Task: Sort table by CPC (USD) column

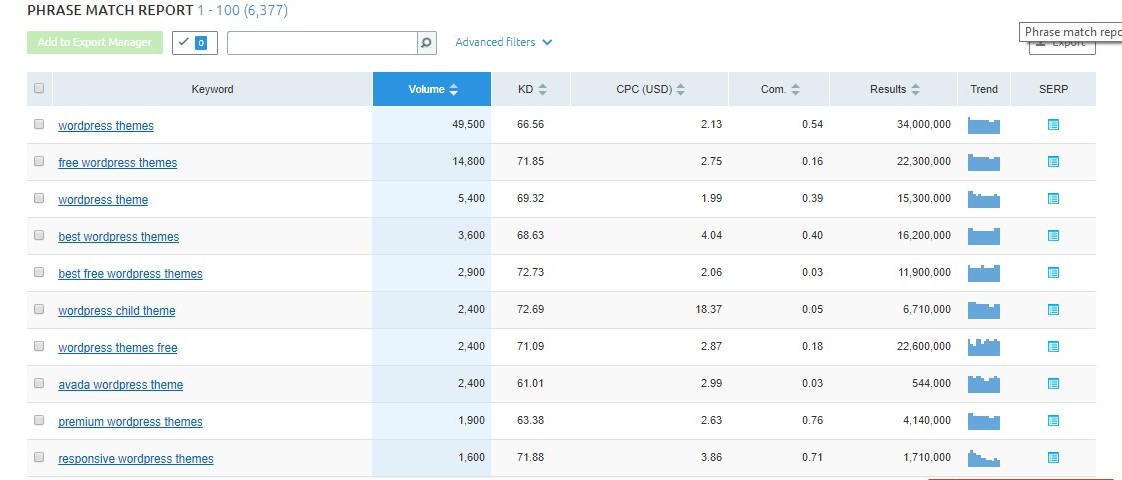Action: point(650,89)
